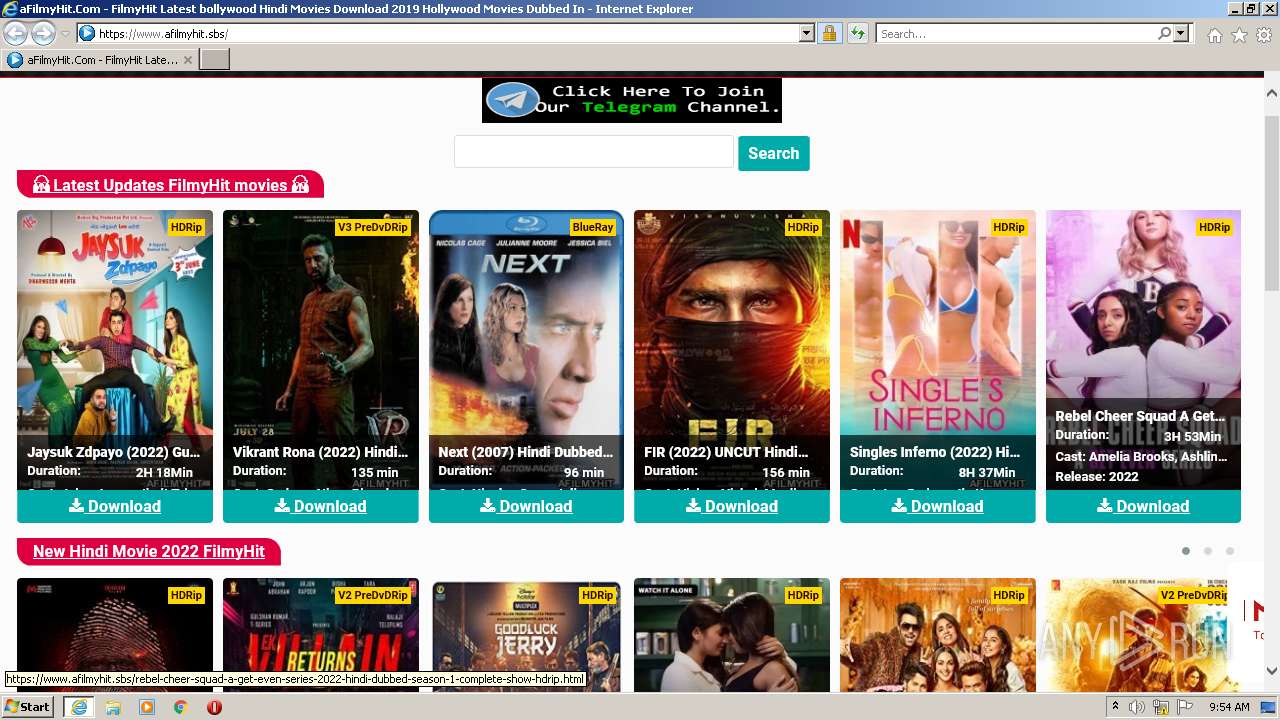1280x720 pixels.
Task: Click the volume speaker tray icon
Action: coord(1137,707)
